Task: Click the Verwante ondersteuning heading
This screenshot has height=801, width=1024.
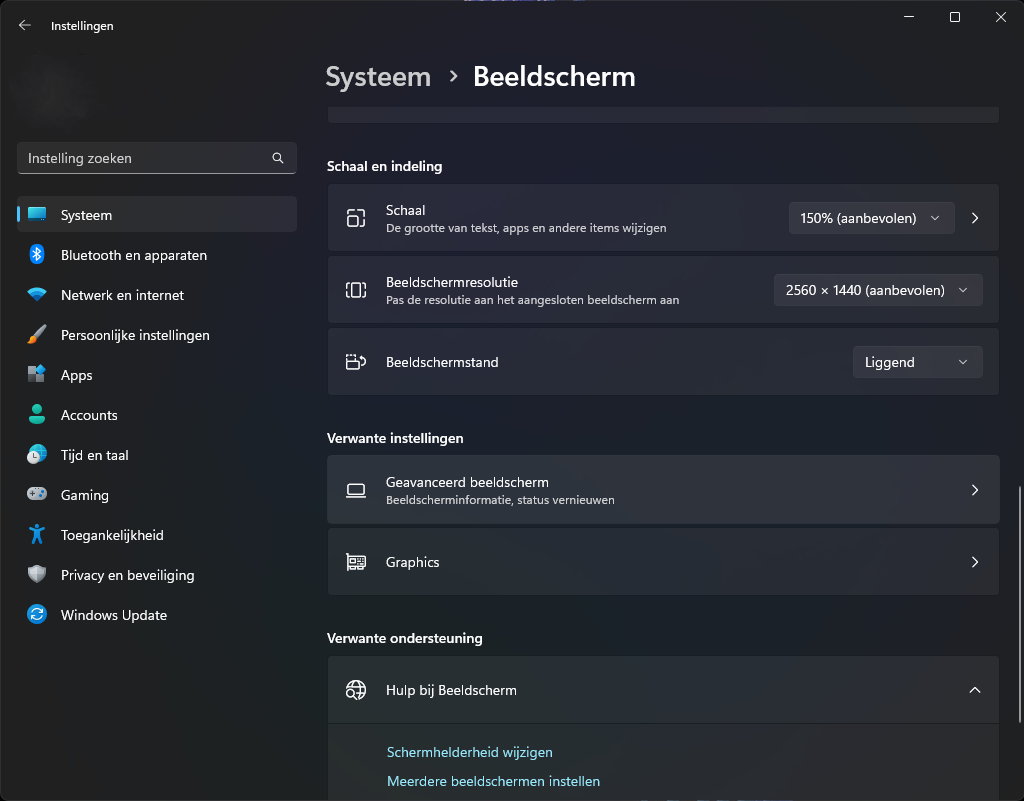Action: click(404, 638)
